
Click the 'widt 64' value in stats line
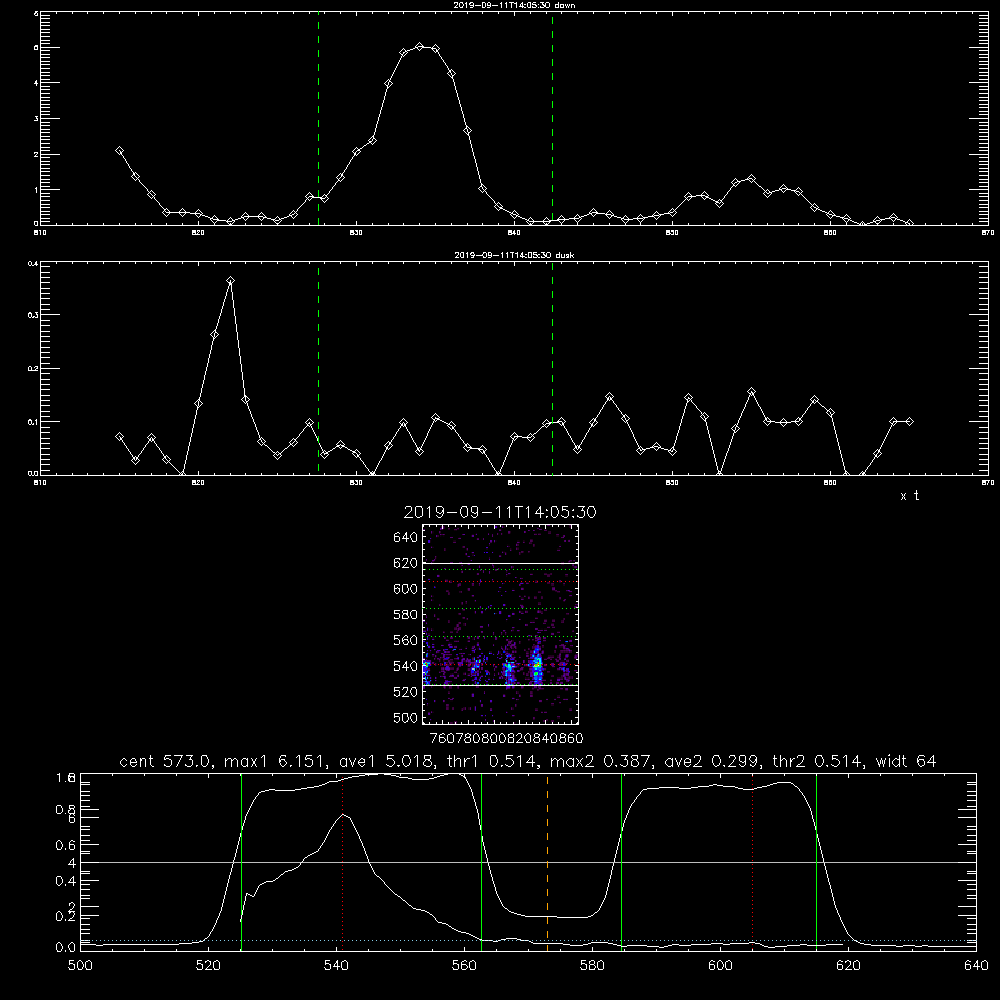click(906, 761)
